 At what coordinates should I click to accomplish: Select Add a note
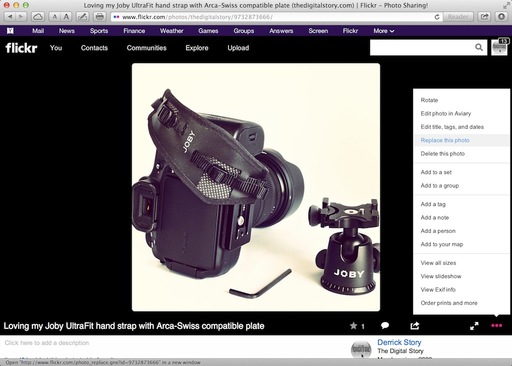435,217
